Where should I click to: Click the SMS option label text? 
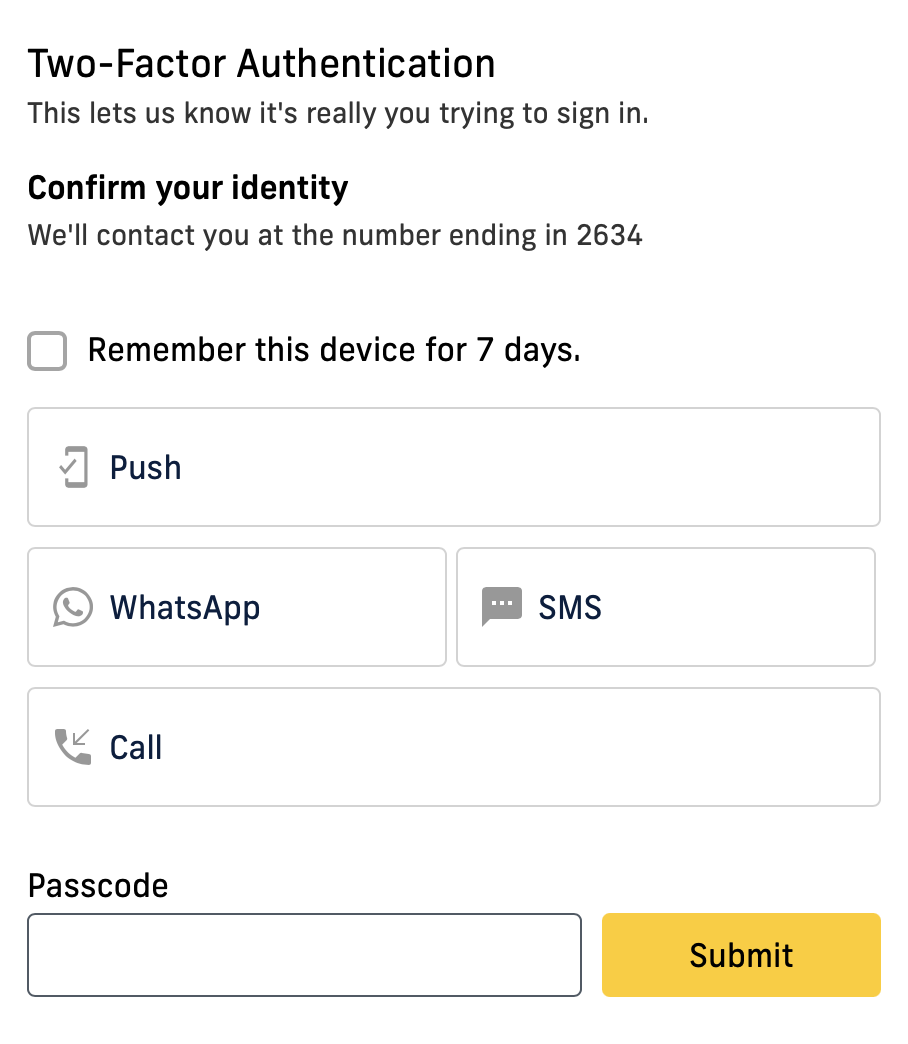click(x=570, y=607)
